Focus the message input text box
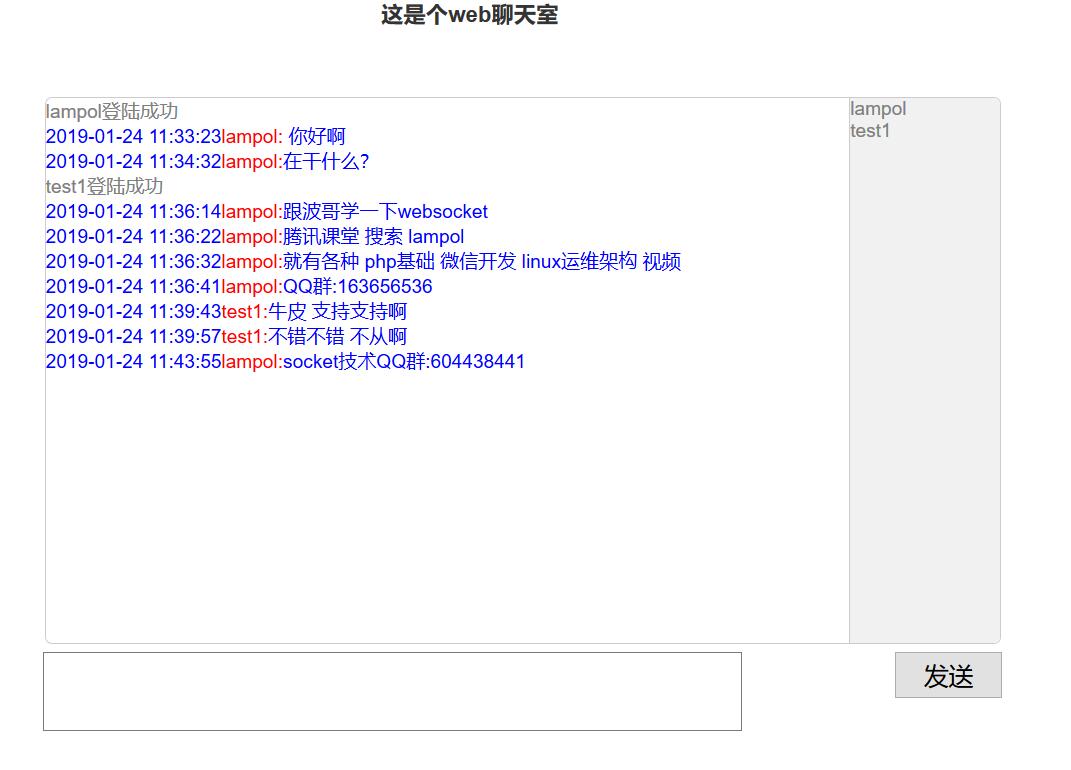1071x770 pixels. pyautogui.click(x=392, y=691)
